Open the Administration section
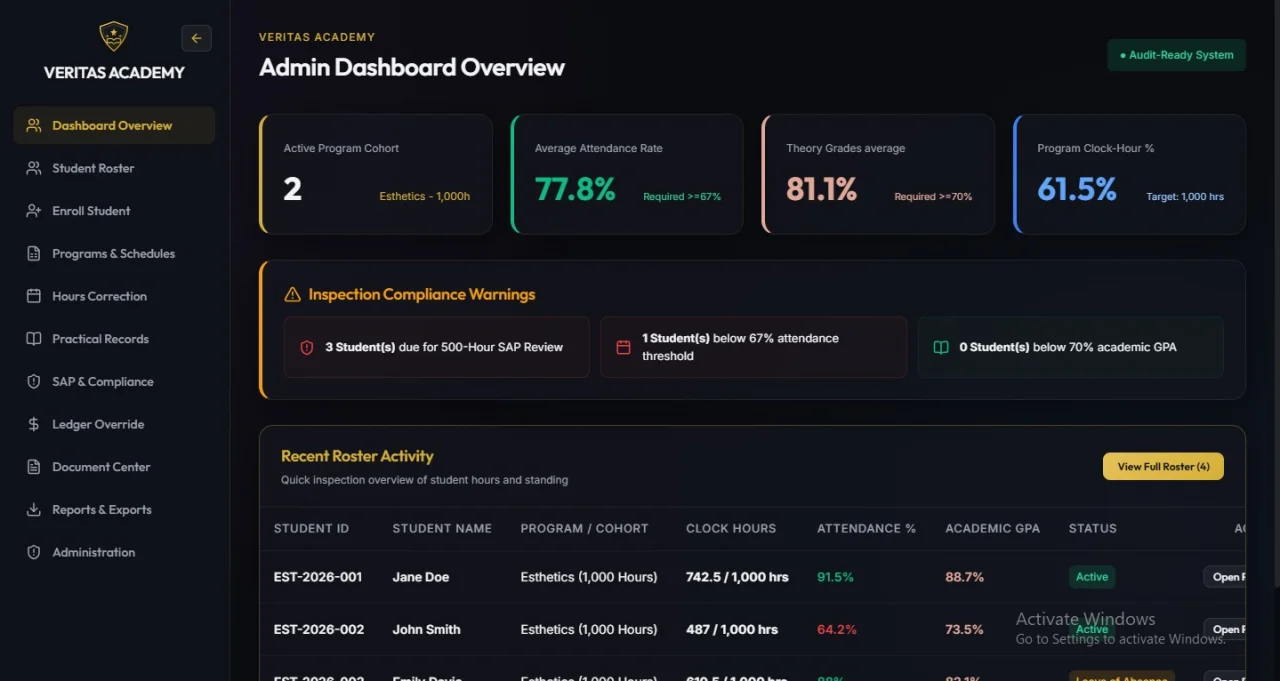Image resolution: width=1280 pixels, height=681 pixels. pyautogui.click(x=114, y=552)
